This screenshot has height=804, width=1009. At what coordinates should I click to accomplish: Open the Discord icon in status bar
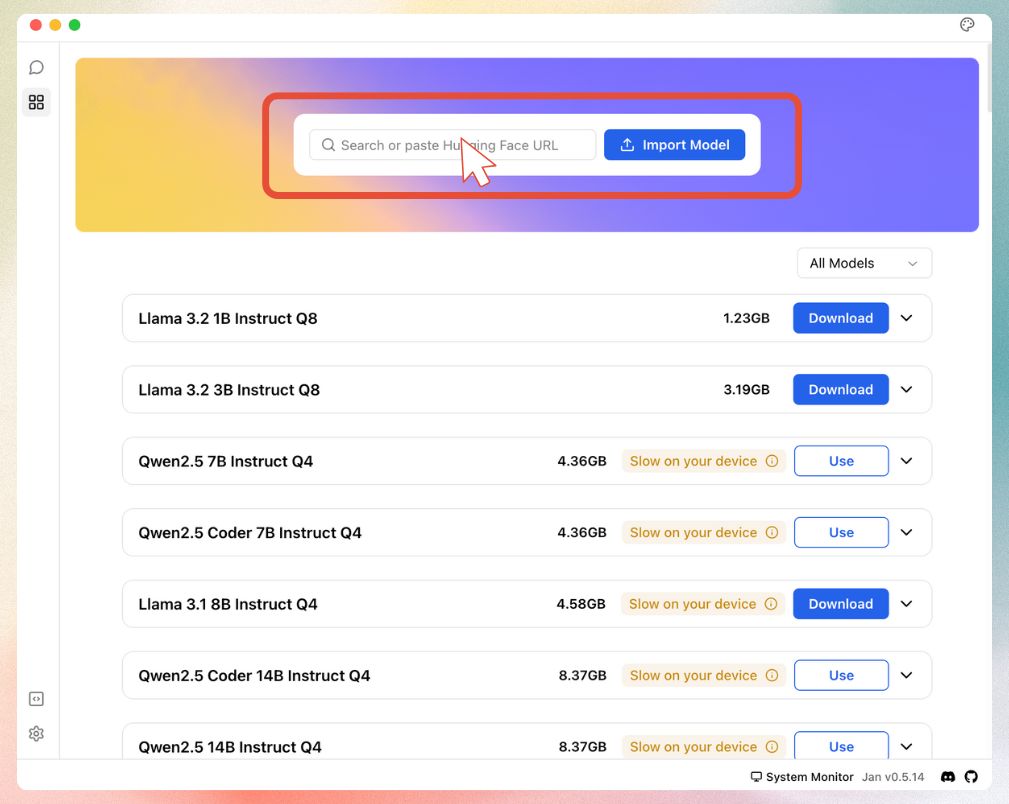point(948,777)
